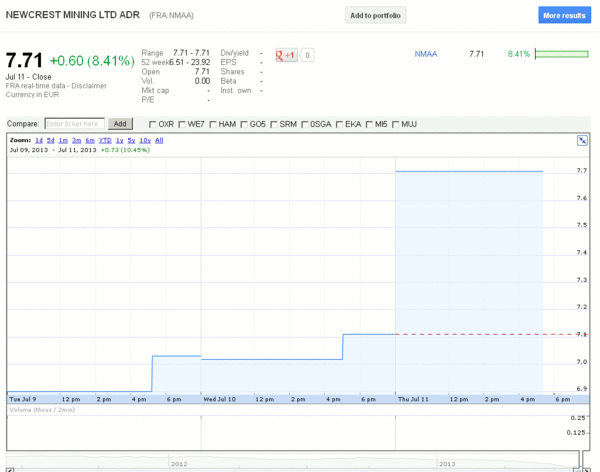Set chart zoom to 5y
Screen dimensions: 600x472
tap(131, 140)
